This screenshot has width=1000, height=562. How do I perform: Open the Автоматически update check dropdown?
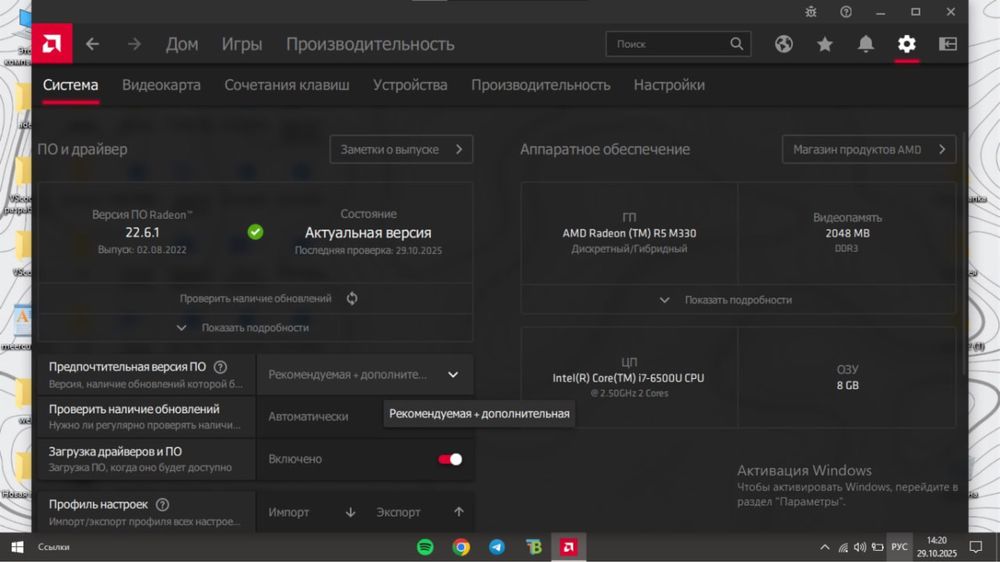tap(365, 417)
